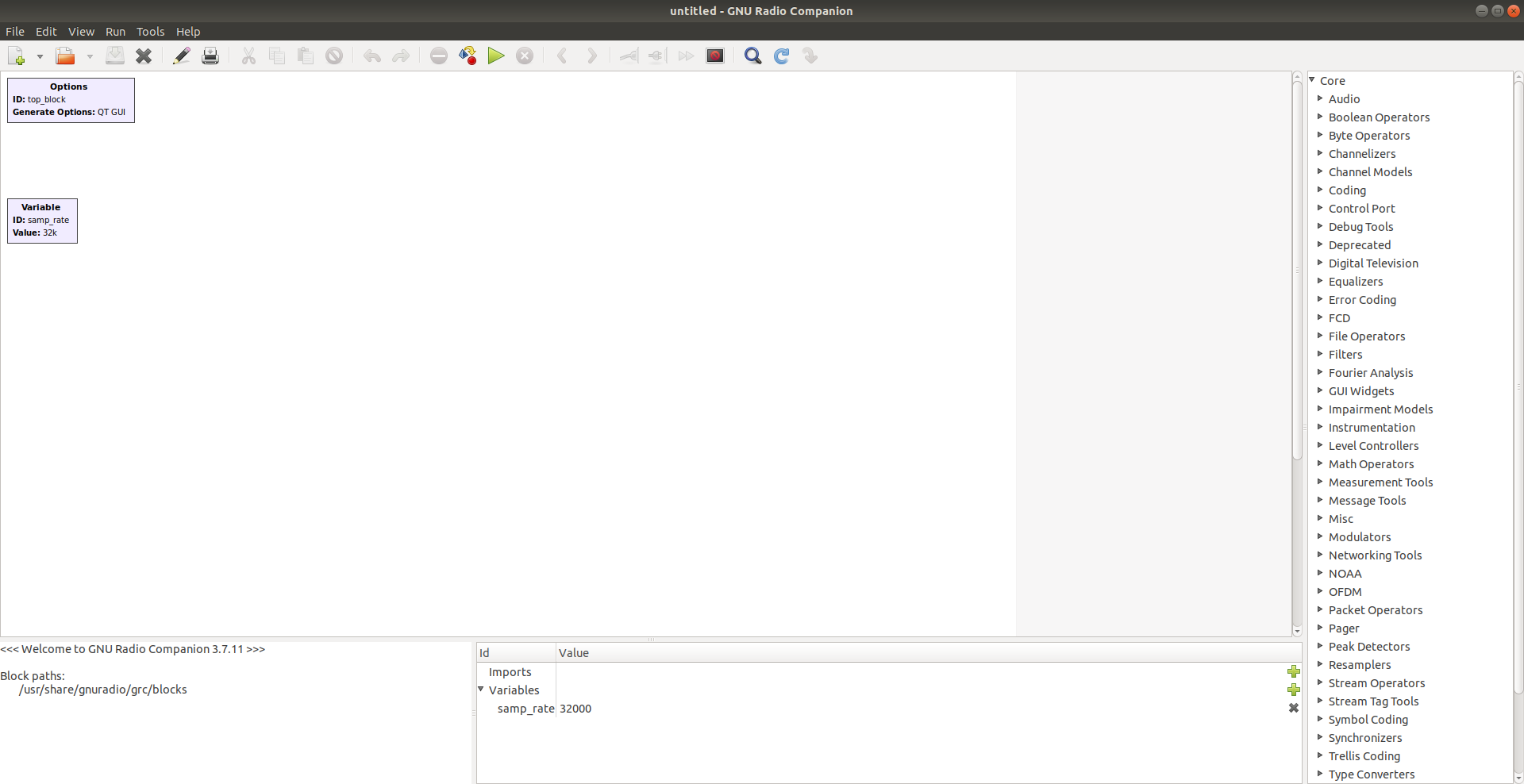This screenshot has width=1524, height=784.
Task: Add a new variable with the plus button
Action: pos(1293,690)
